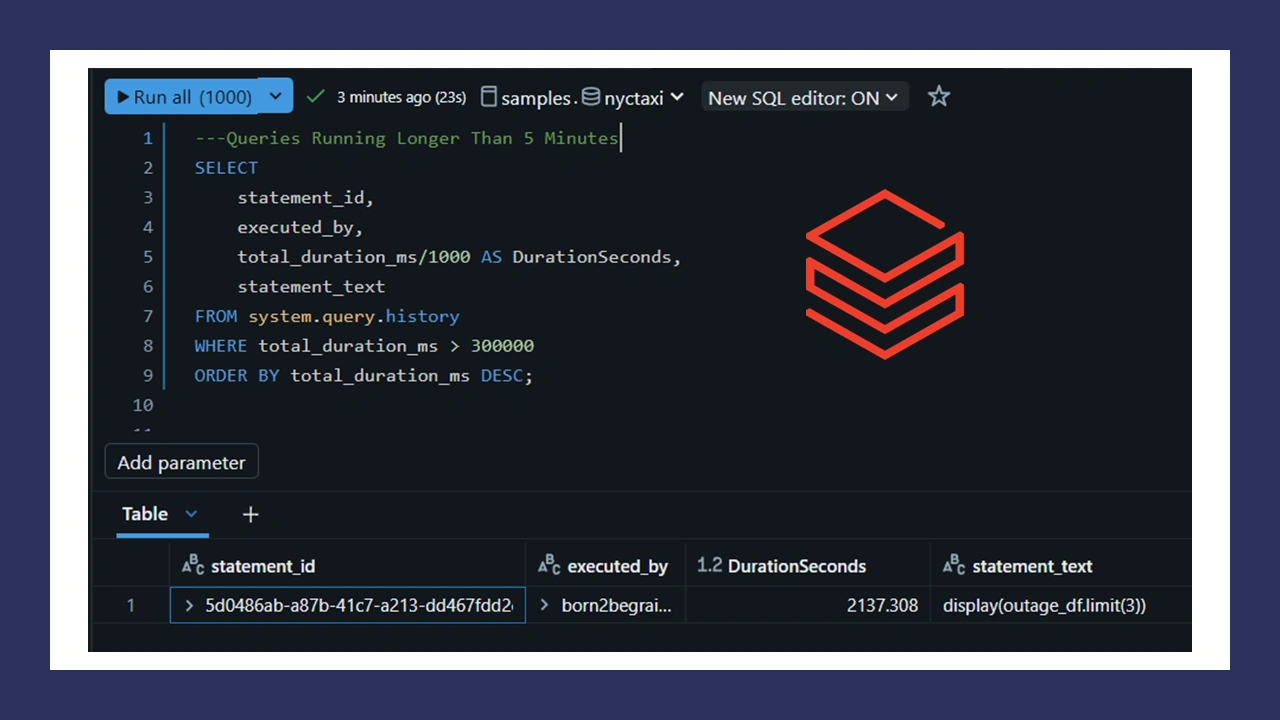This screenshot has height=720, width=1280.
Task: Click the FROM system.query.history line
Action: pos(327,316)
